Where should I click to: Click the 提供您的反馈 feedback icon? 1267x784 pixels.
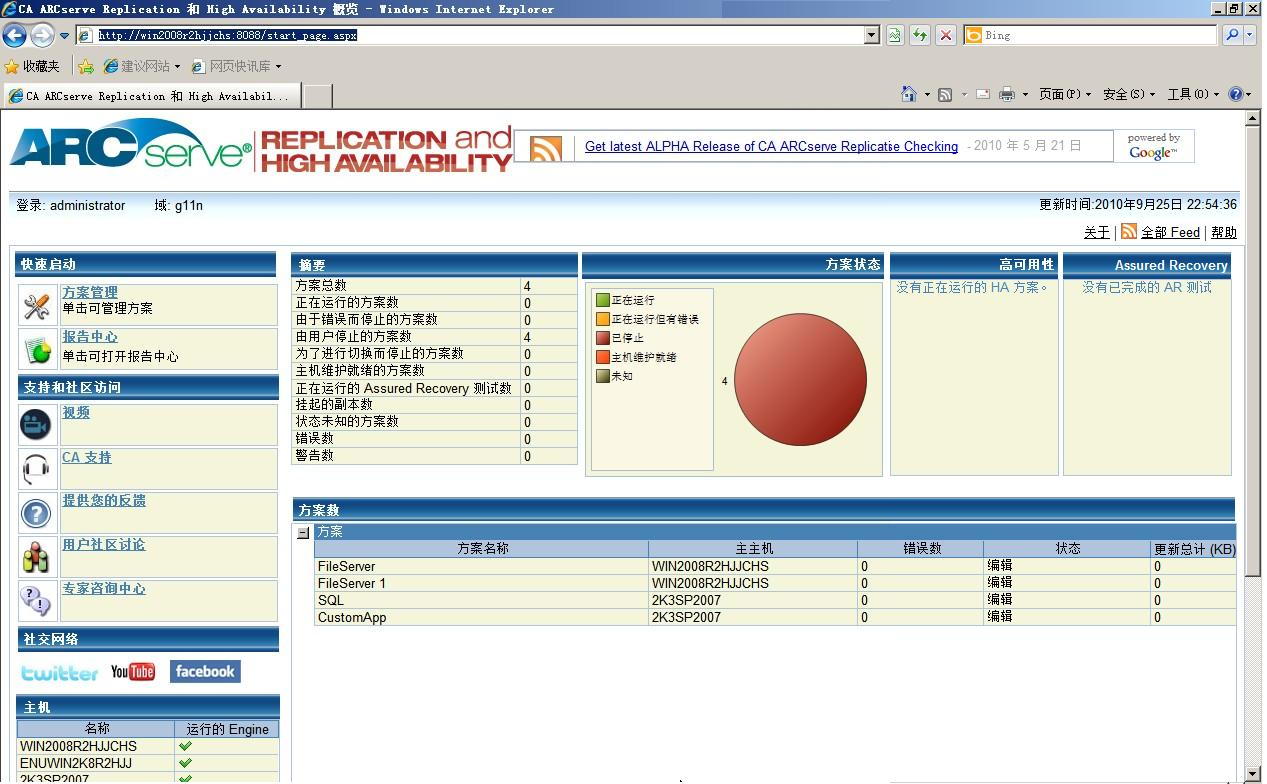coord(36,513)
